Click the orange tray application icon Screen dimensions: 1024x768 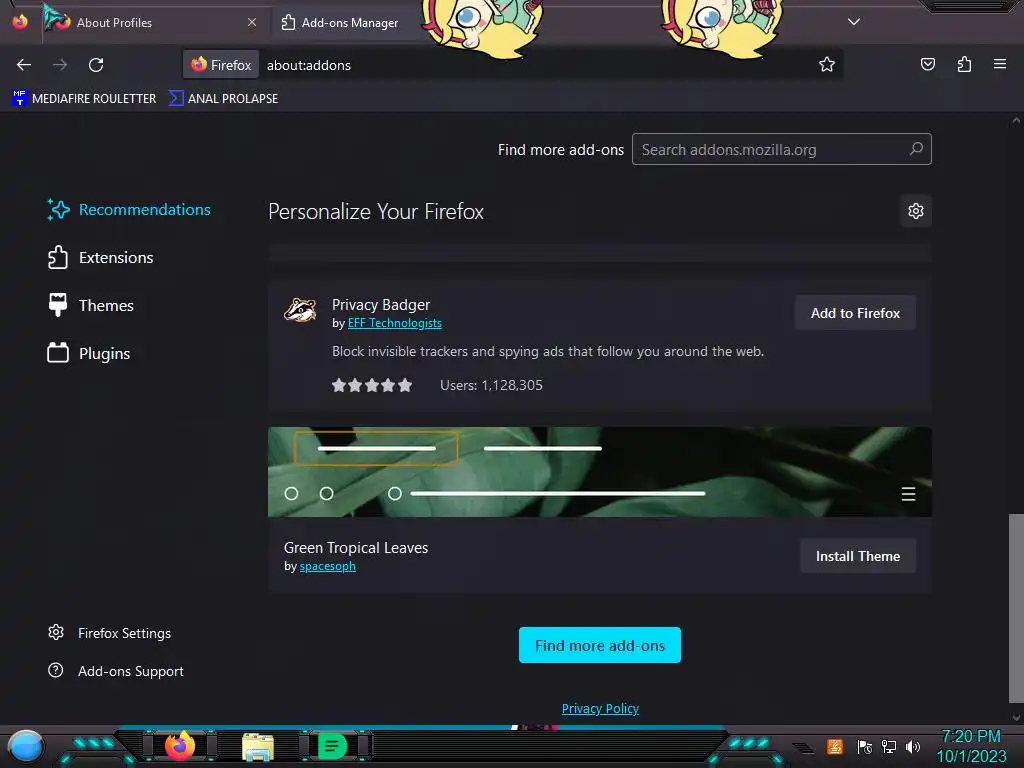click(x=835, y=746)
